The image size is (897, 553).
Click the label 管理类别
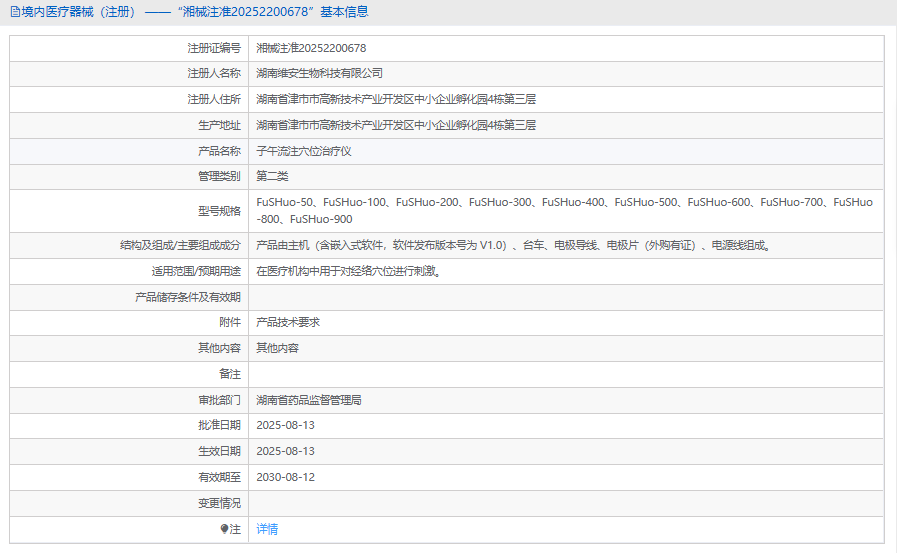click(220, 176)
